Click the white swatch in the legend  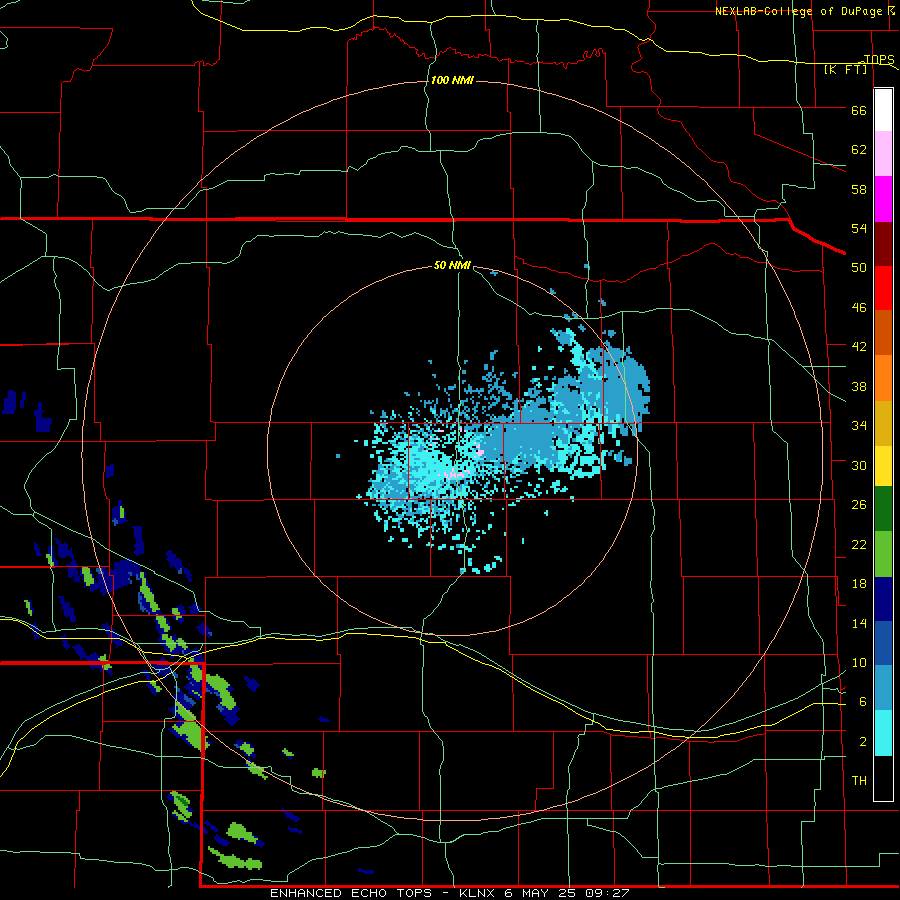[x=883, y=110]
